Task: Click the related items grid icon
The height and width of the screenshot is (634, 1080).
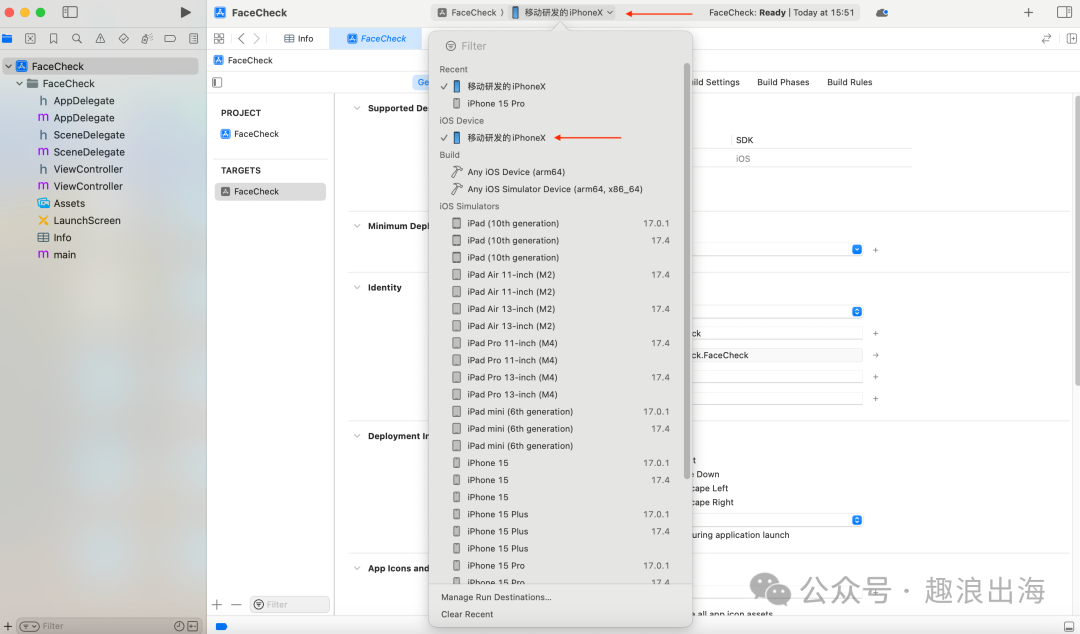Action: (x=219, y=39)
